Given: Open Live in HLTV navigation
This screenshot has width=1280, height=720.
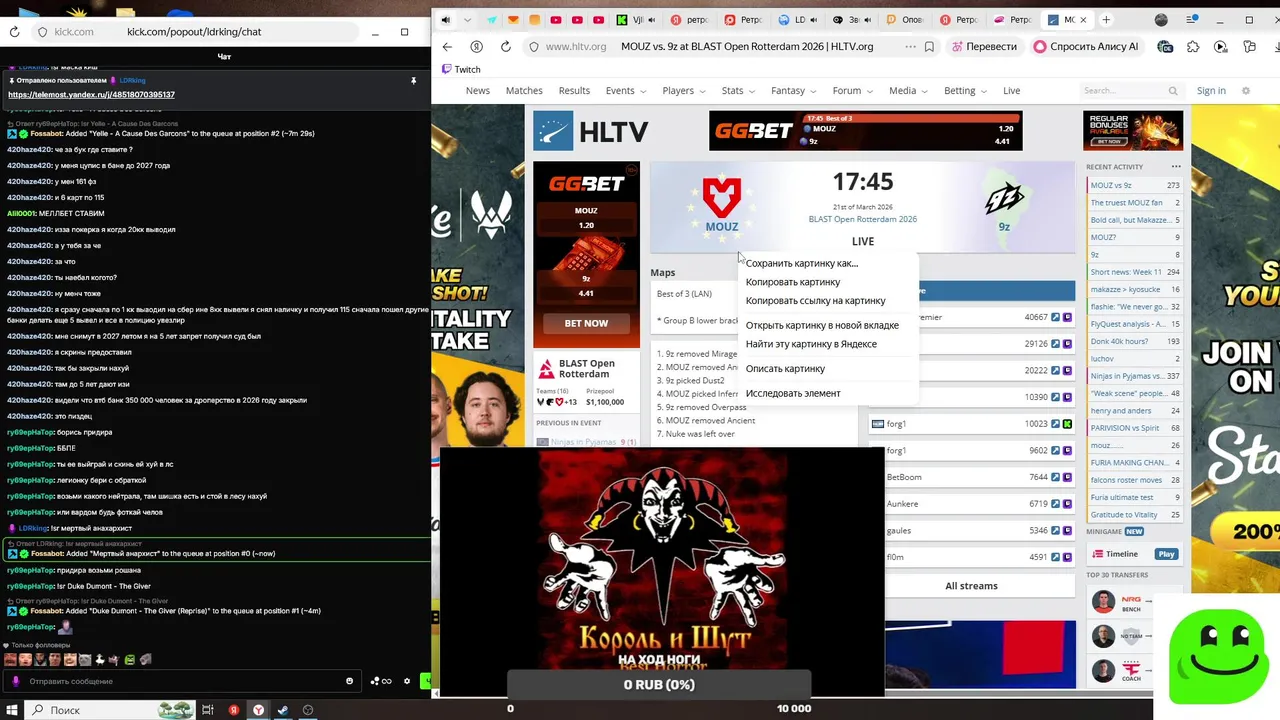Looking at the screenshot, I should (1012, 91).
